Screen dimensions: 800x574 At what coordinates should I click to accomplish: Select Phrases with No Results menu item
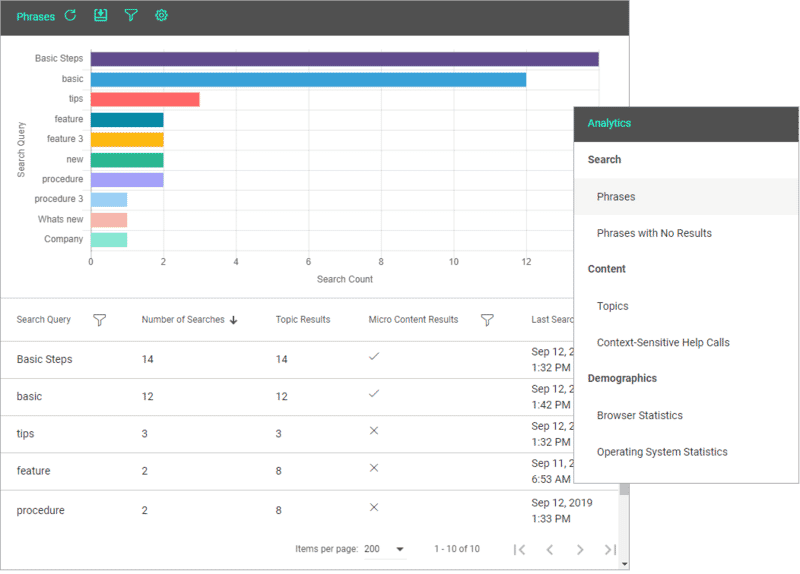[x=686, y=233]
